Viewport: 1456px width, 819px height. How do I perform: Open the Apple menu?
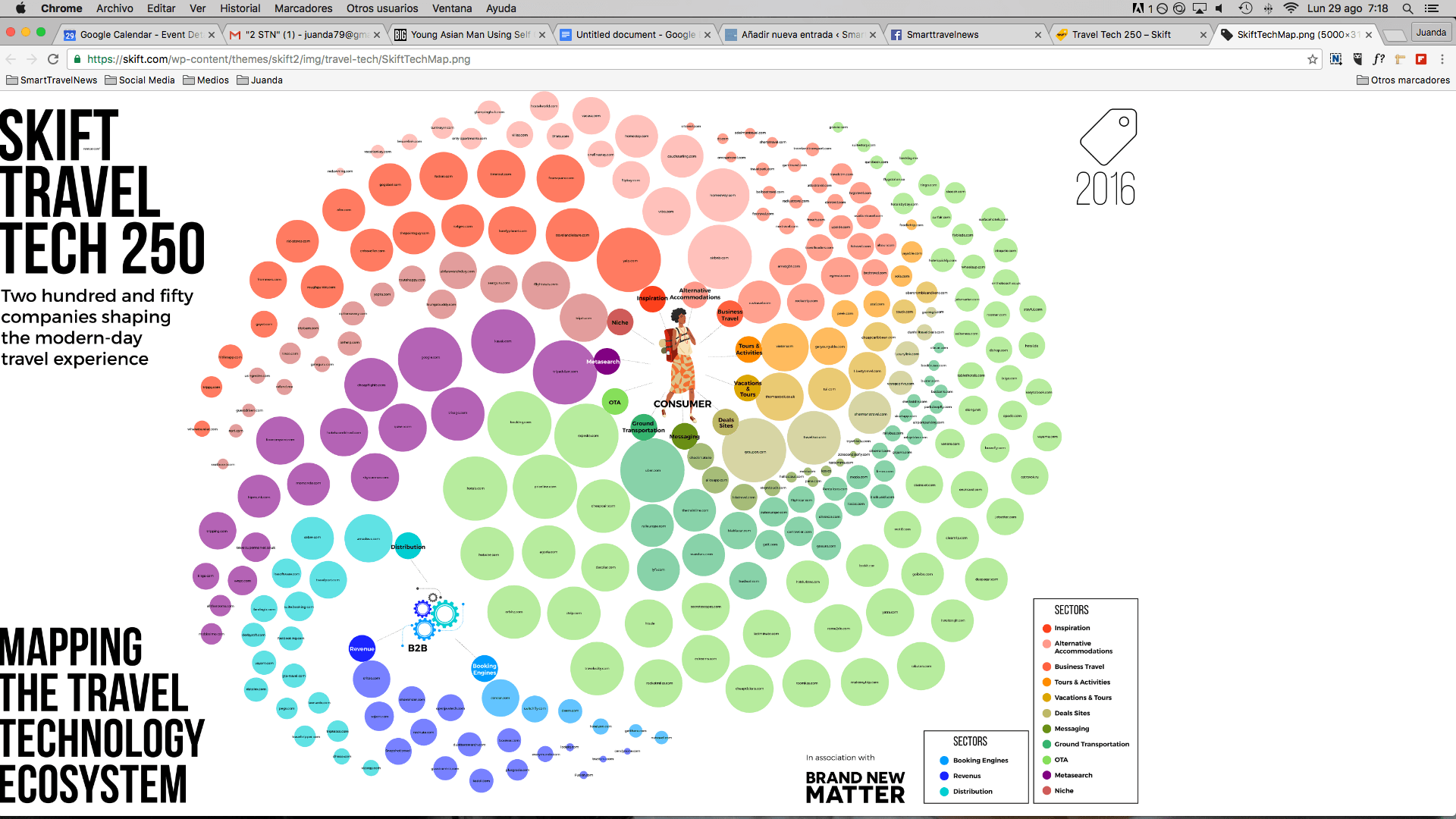coord(20,8)
